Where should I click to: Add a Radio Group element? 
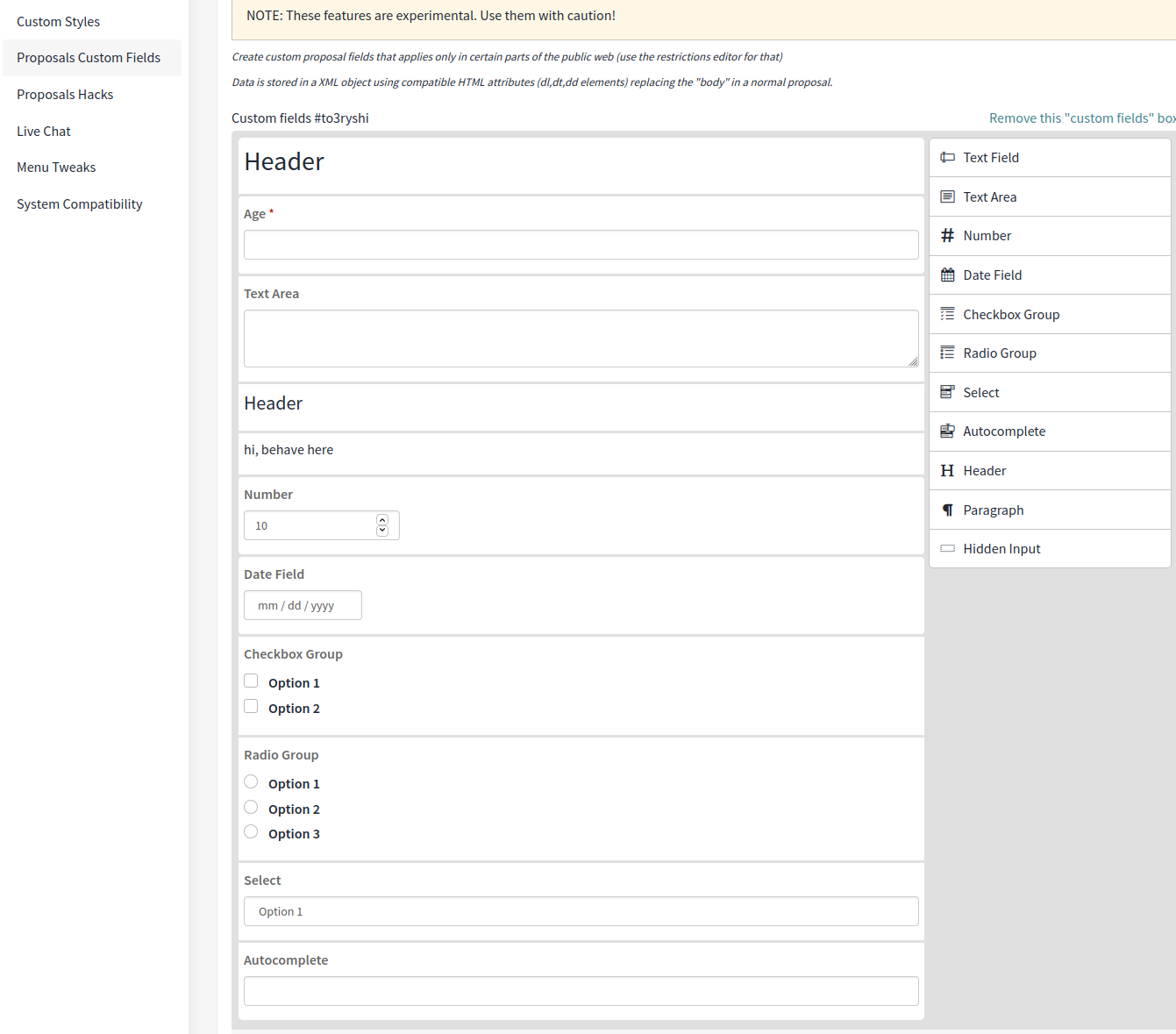click(1050, 353)
